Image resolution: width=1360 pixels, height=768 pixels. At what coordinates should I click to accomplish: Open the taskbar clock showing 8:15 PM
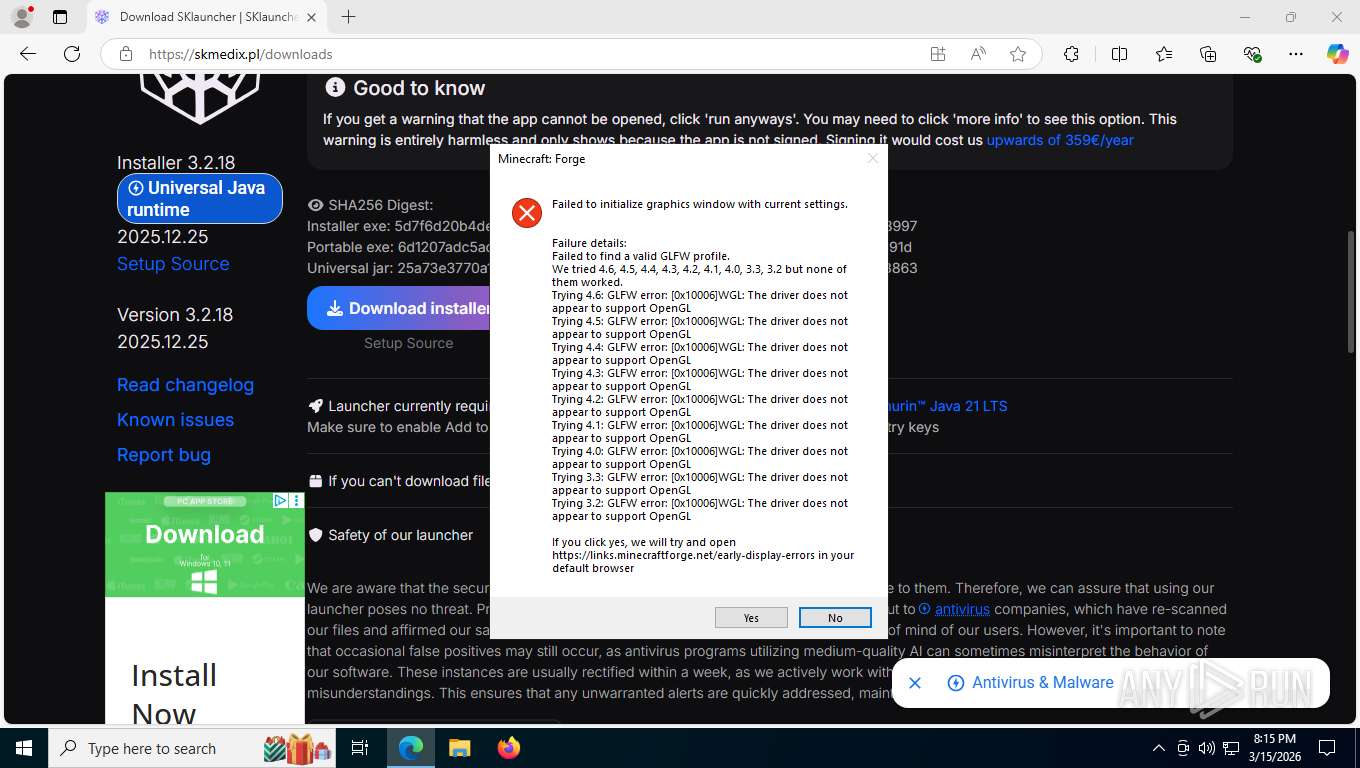point(1275,748)
